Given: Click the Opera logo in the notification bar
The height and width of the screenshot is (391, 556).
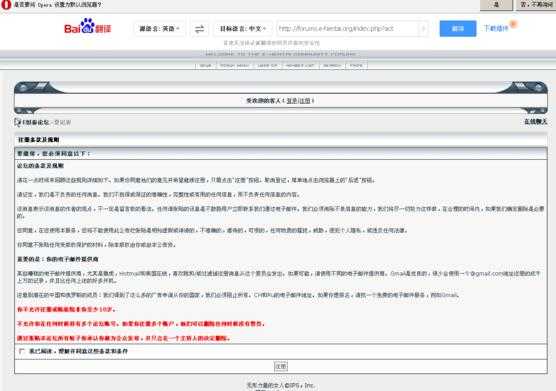Looking at the screenshot, I should [6, 5].
